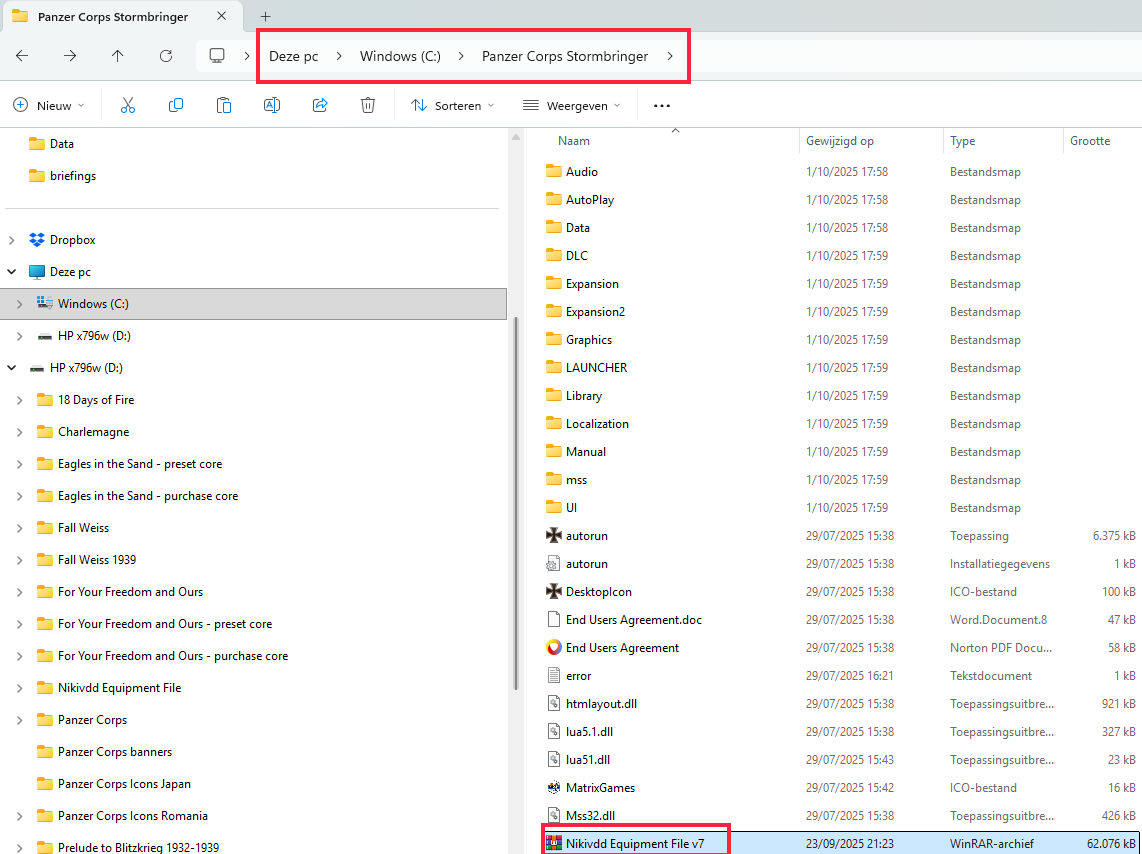This screenshot has height=854, width=1142.
Task: Expand the Charlemagne folder in sidebar
Action: [19, 432]
